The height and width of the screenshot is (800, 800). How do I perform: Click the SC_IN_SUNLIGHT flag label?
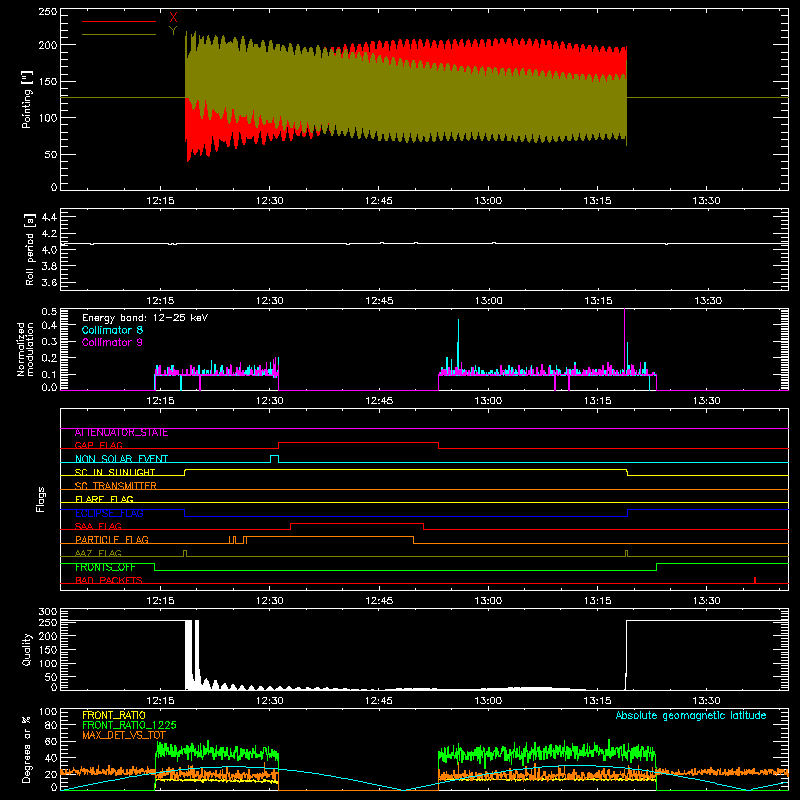point(115,472)
